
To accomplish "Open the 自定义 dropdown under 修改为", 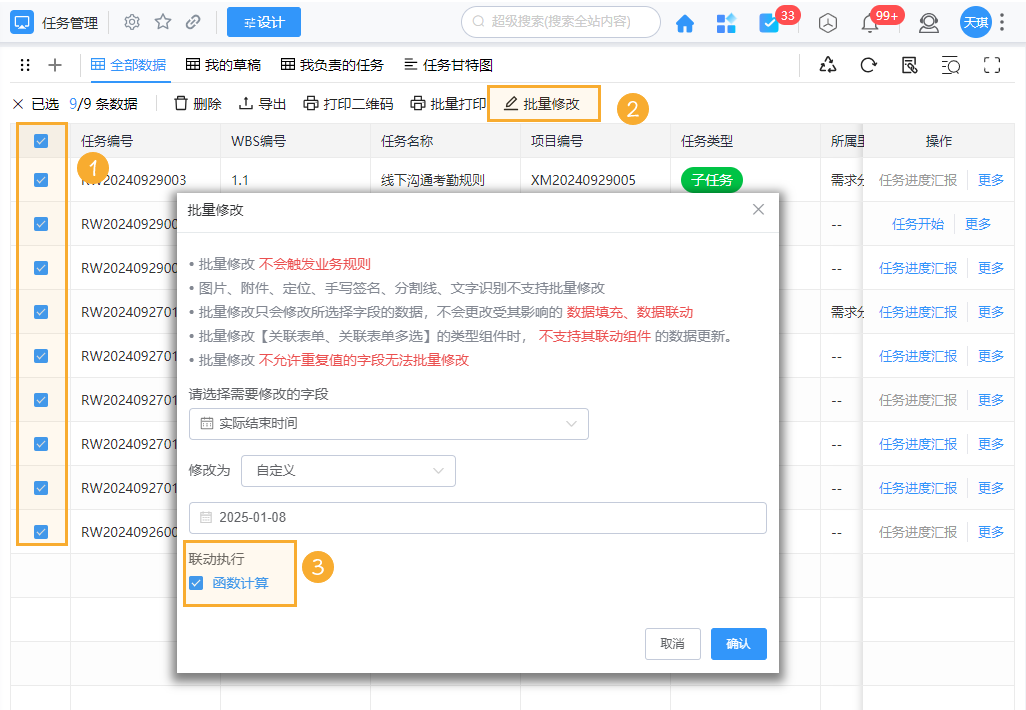I will [348, 470].
